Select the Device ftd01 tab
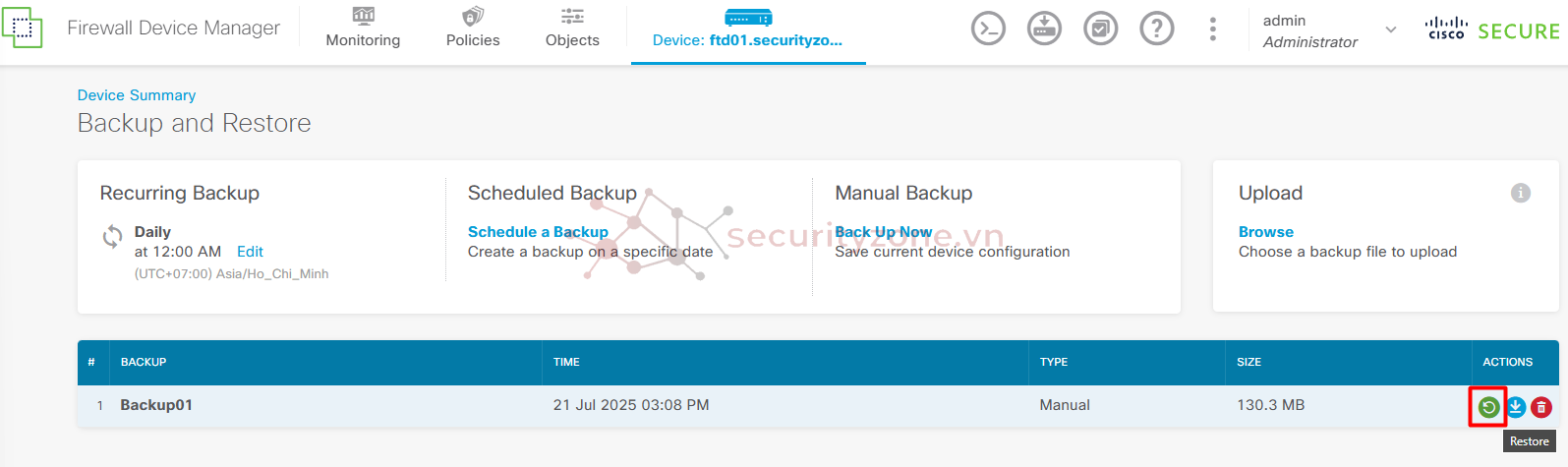 click(x=748, y=29)
